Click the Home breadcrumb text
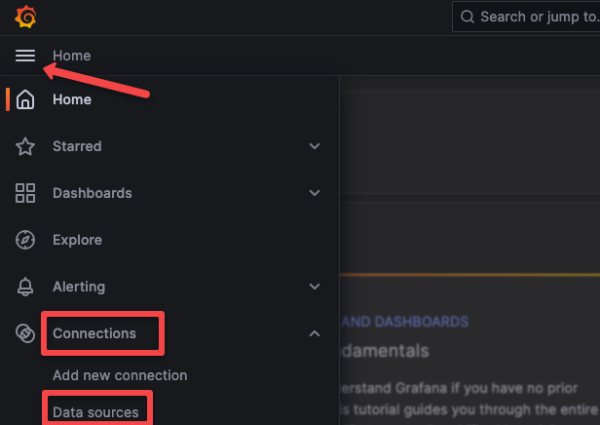The height and width of the screenshot is (425, 600). click(71, 56)
